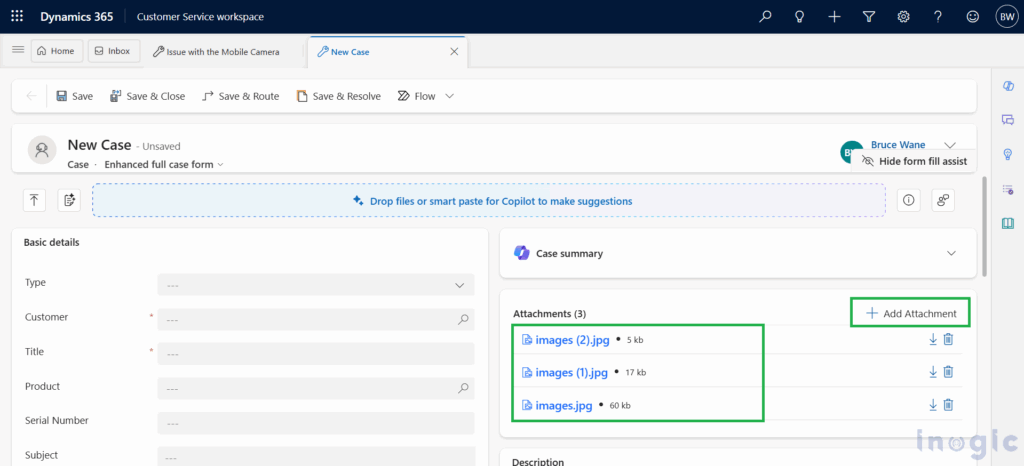Open the images (1).jpg file link
1024x466 pixels.
point(571,372)
